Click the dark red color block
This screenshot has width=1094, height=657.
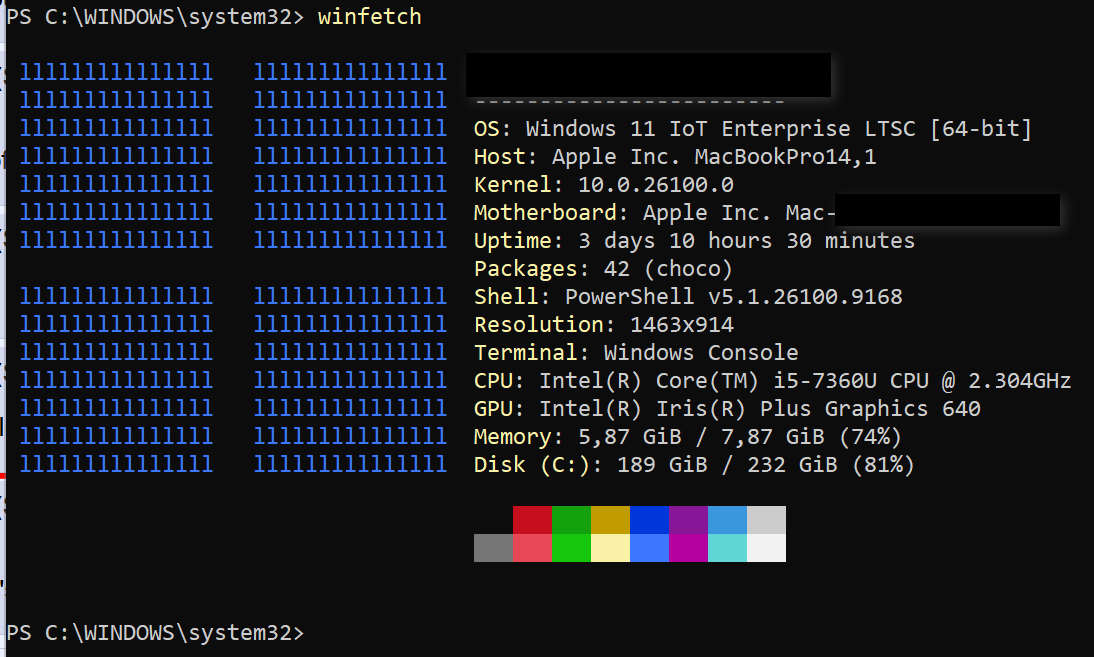(532, 520)
